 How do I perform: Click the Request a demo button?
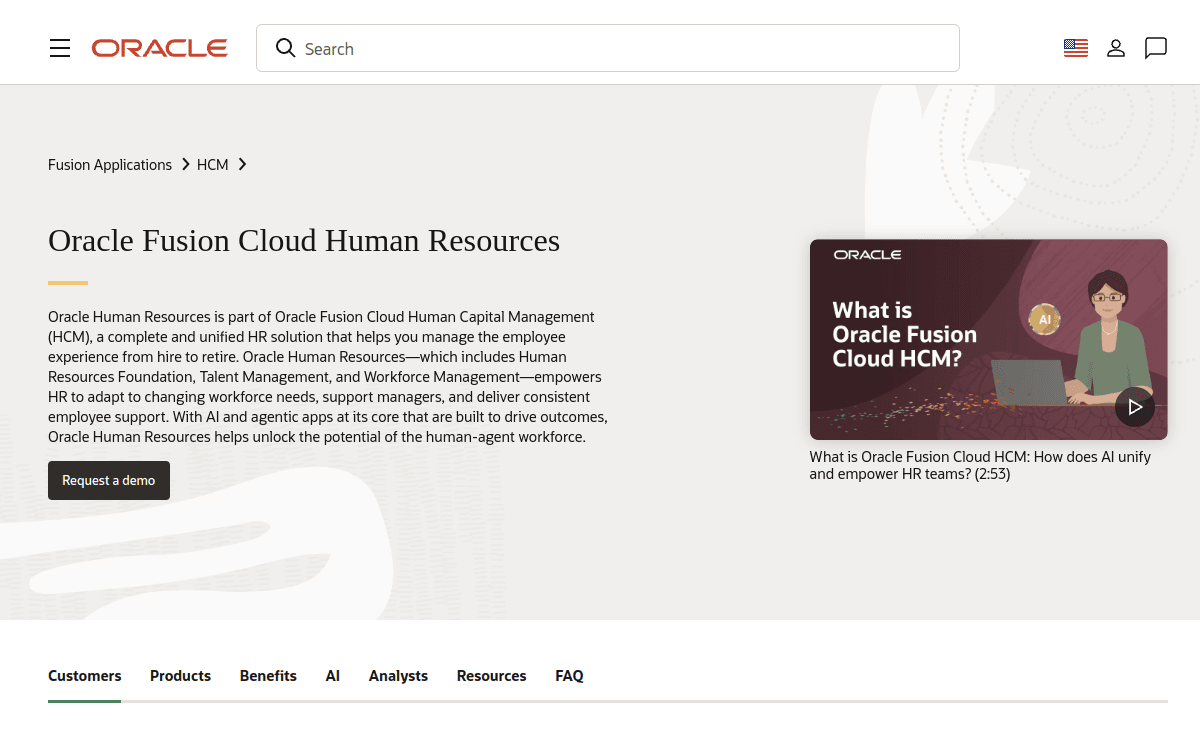click(109, 480)
